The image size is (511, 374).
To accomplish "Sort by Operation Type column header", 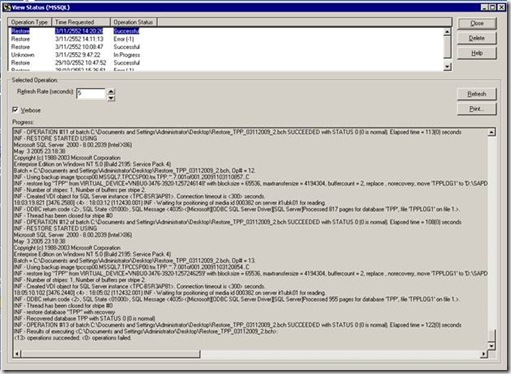I will pyautogui.click(x=29, y=22).
